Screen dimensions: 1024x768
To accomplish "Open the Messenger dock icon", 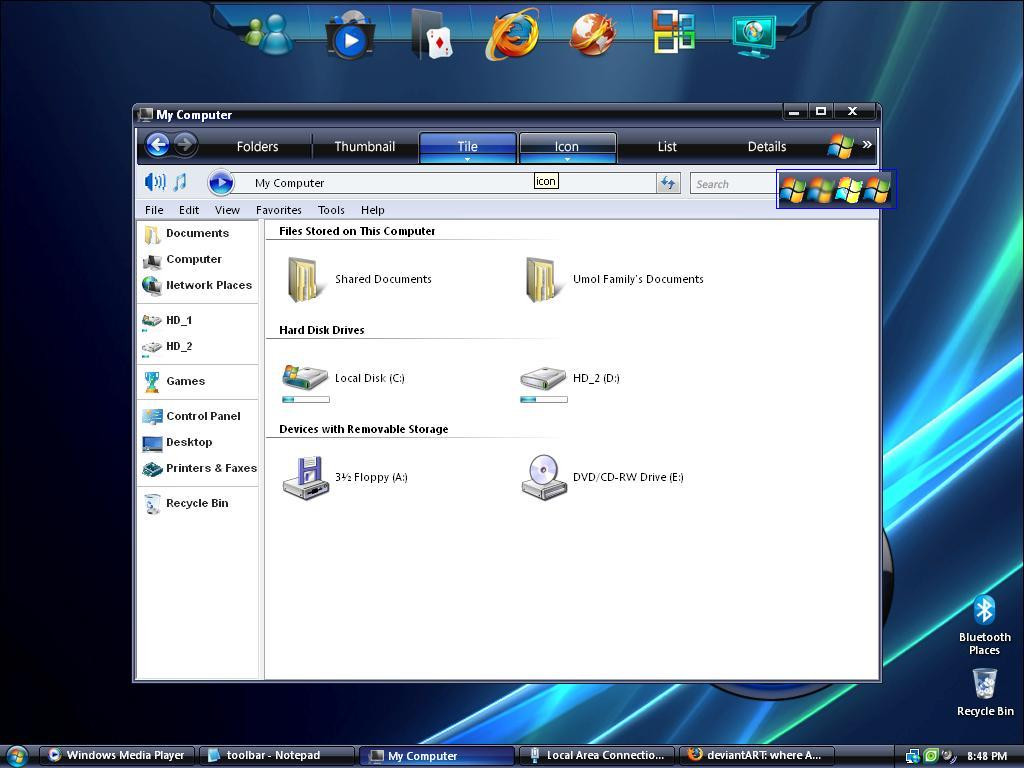I will (x=268, y=34).
